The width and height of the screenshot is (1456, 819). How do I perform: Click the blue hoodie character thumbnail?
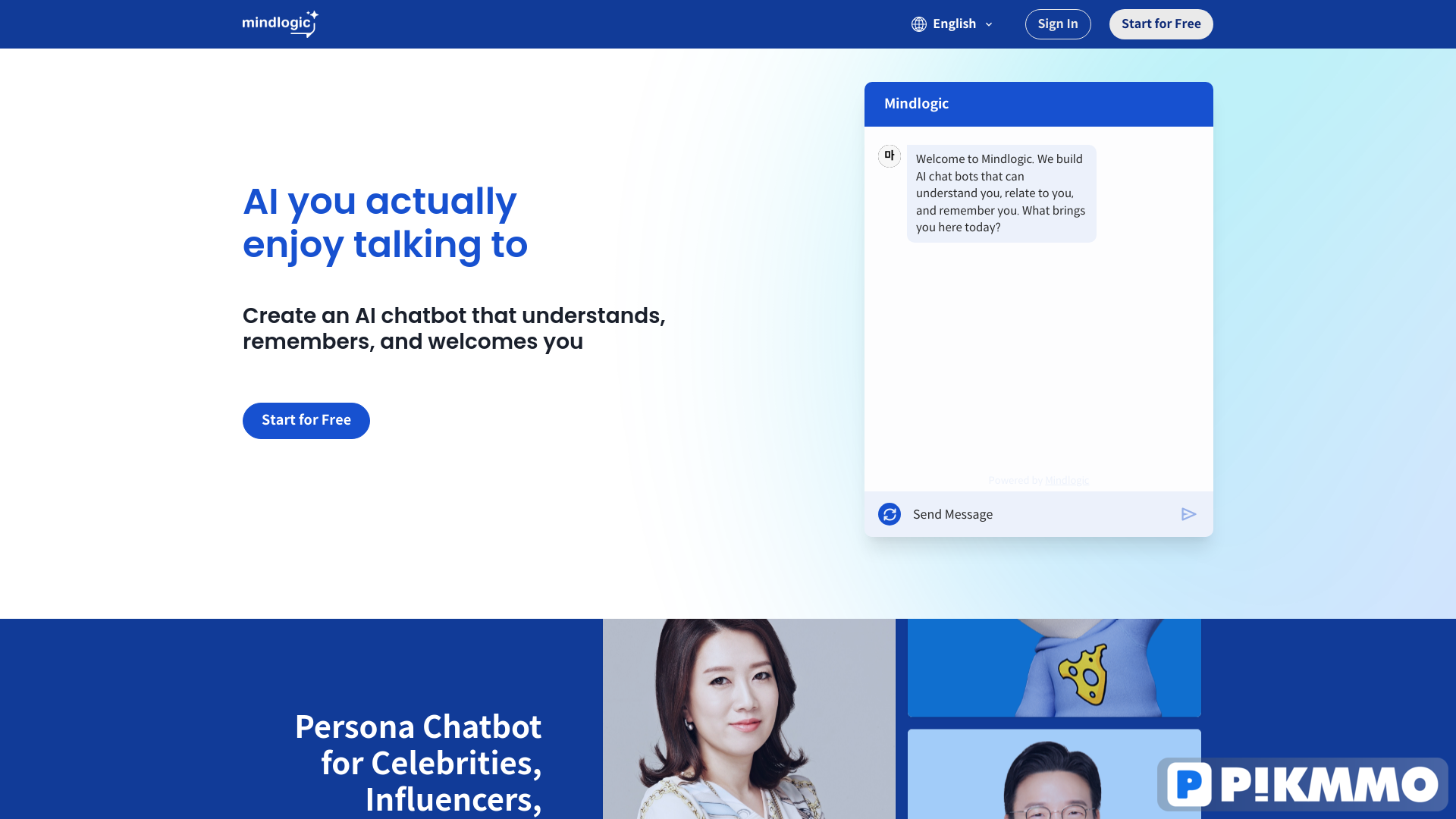click(1054, 667)
